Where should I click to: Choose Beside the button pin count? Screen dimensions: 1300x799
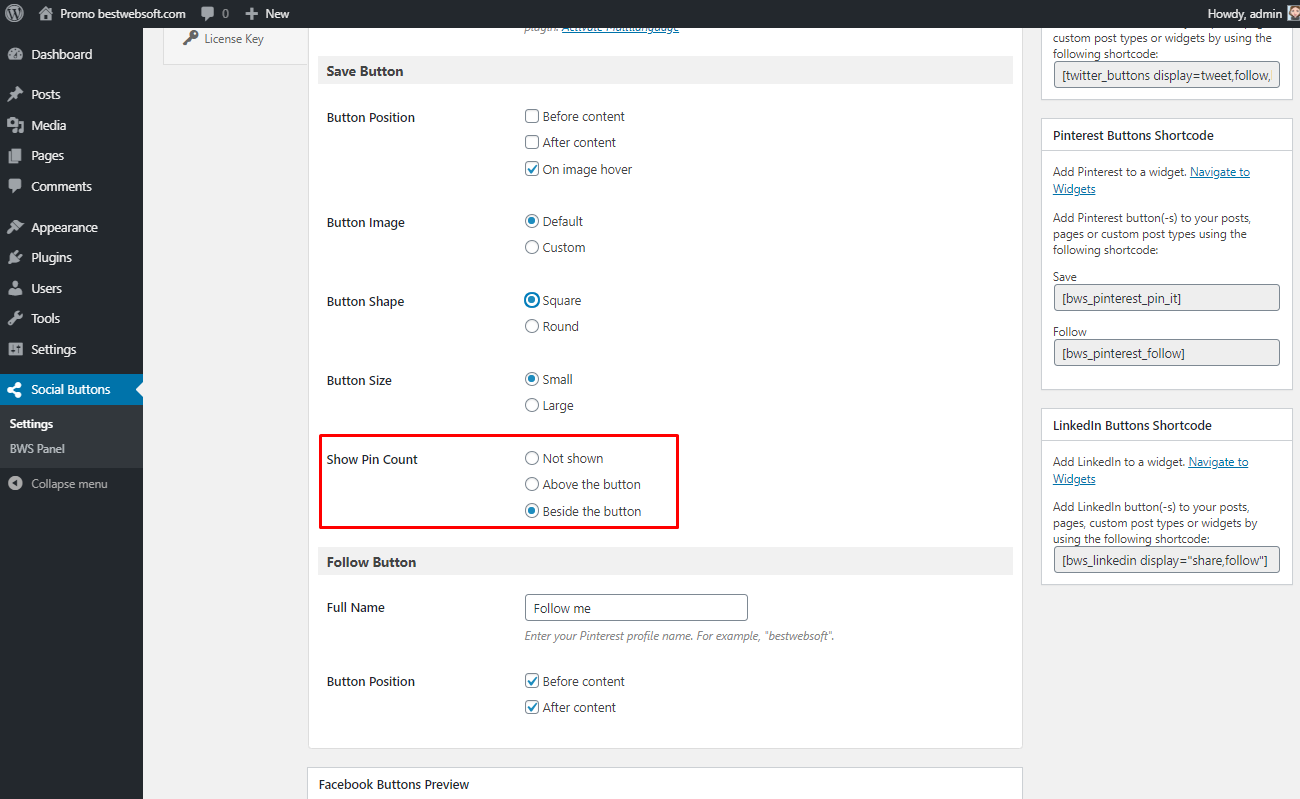pyautogui.click(x=532, y=511)
